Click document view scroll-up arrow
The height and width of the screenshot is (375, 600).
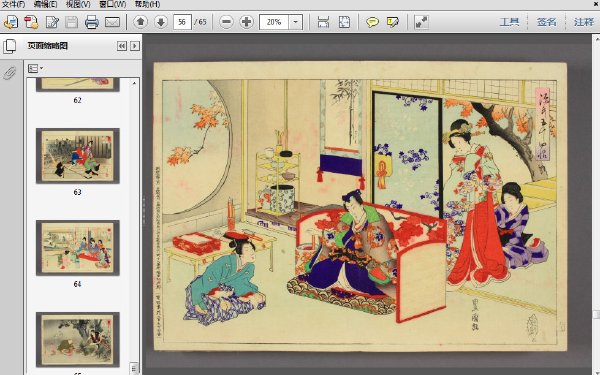click(x=596, y=39)
